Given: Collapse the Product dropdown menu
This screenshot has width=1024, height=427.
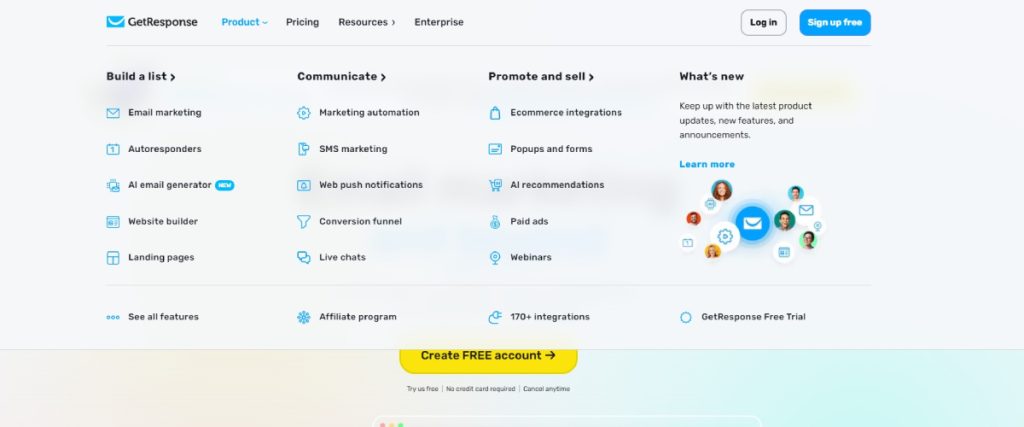Looking at the screenshot, I should pyautogui.click(x=244, y=22).
